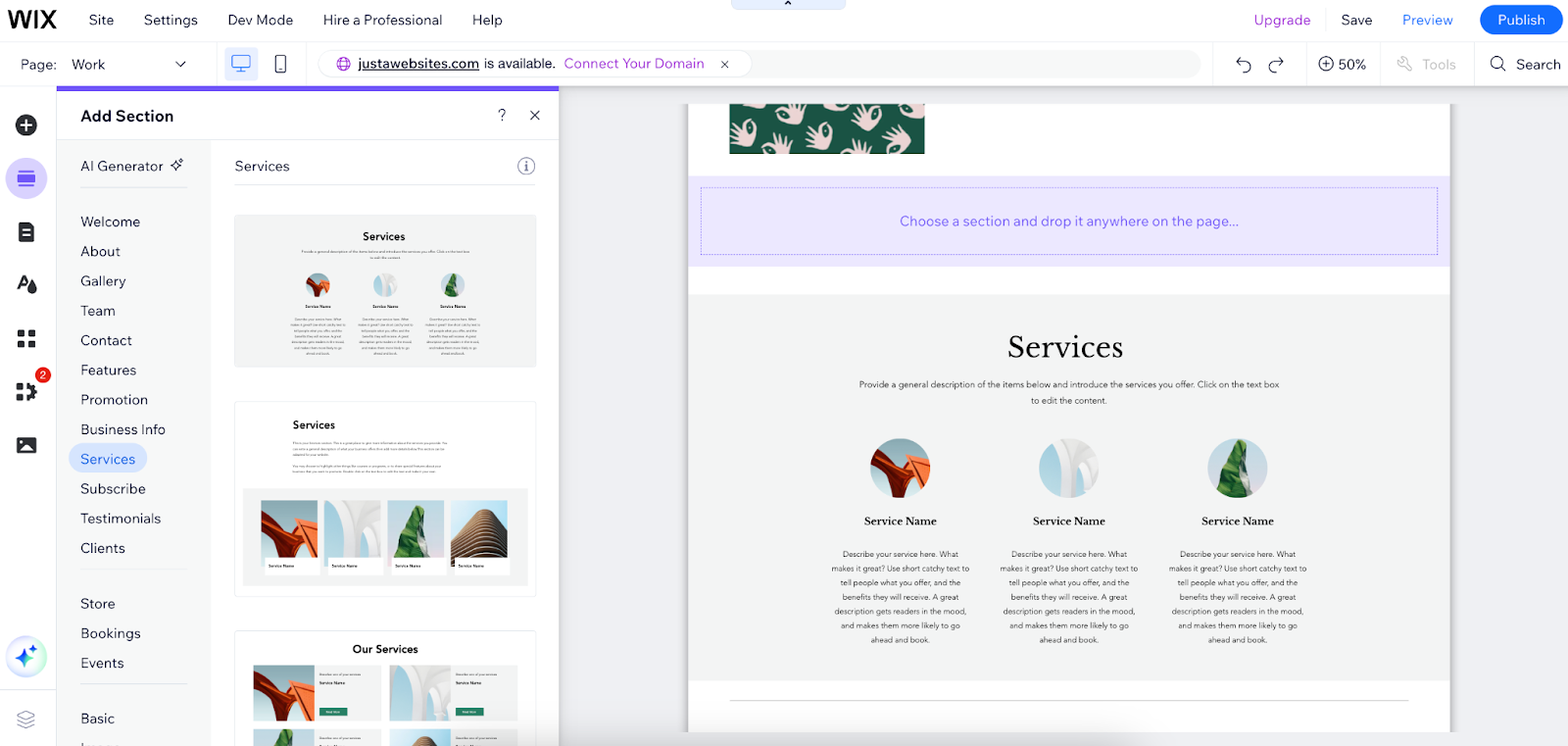1568x746 pixels.
Task: Open the editor Search
Action: (1525, 64)
